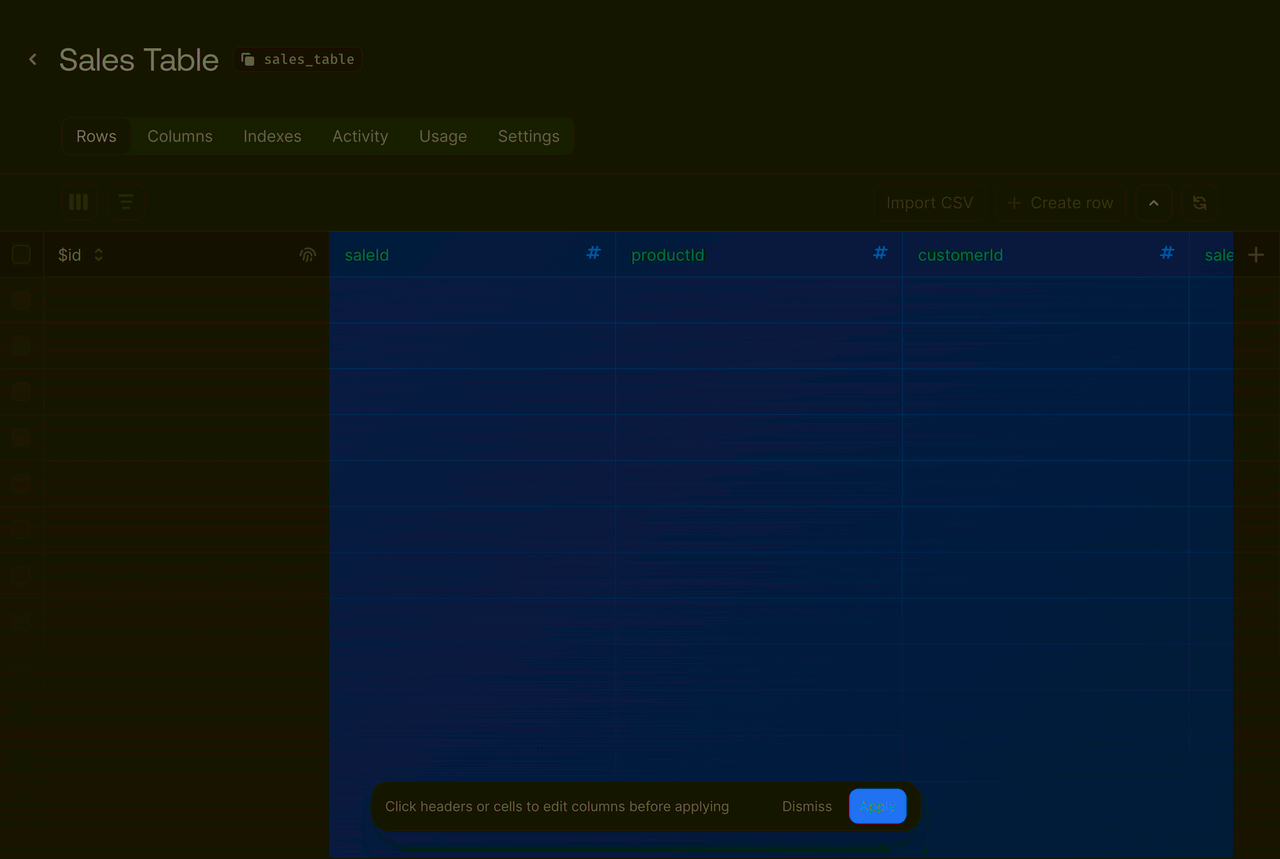1280x859 pixels.
Task: Toggle the select-all rows checkbox
Action: pos(21,254)
